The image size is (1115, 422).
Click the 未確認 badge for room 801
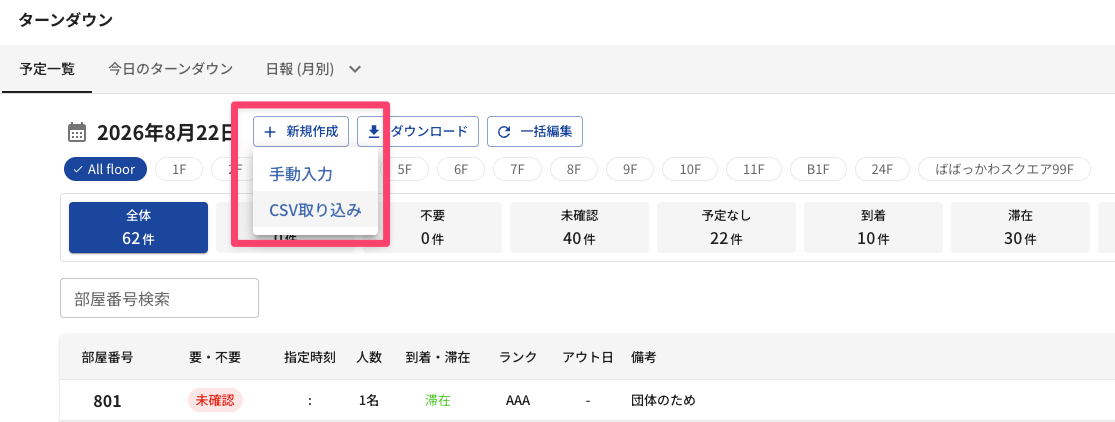click(215, 401)
